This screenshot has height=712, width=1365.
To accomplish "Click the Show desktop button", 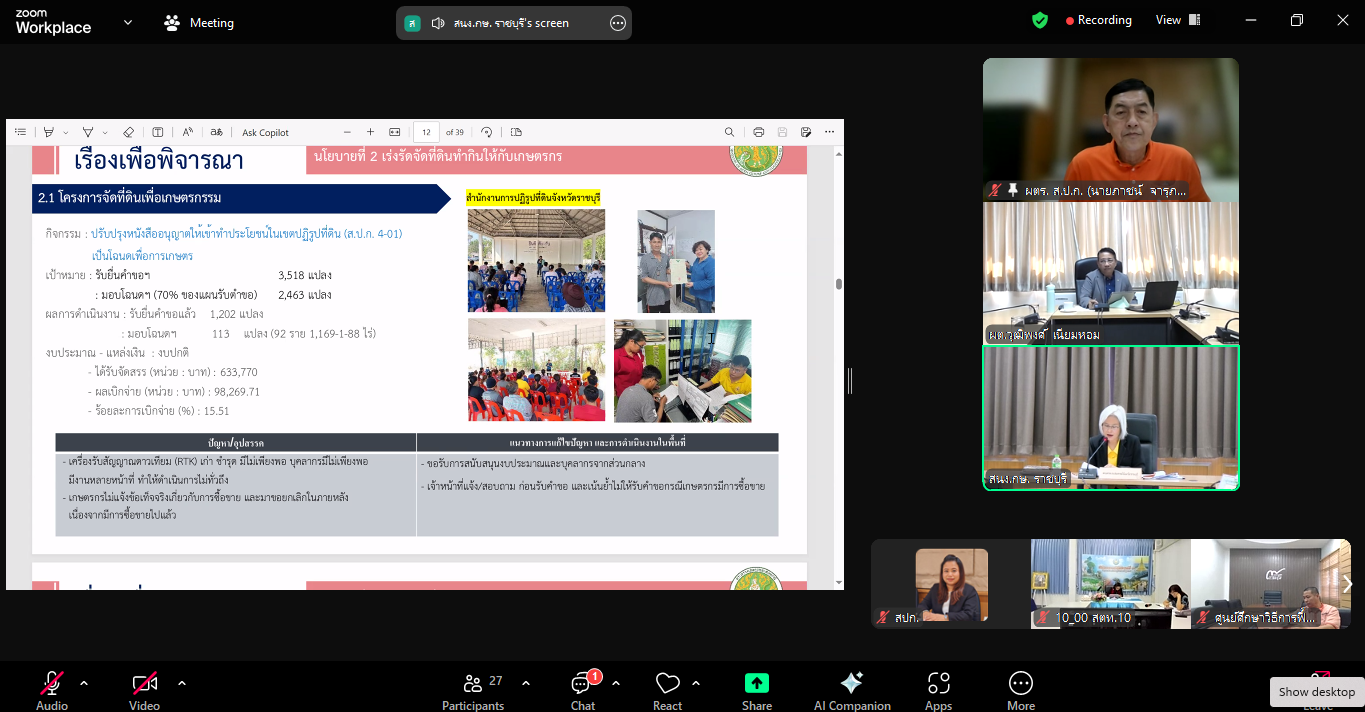I will point(1316,692).
